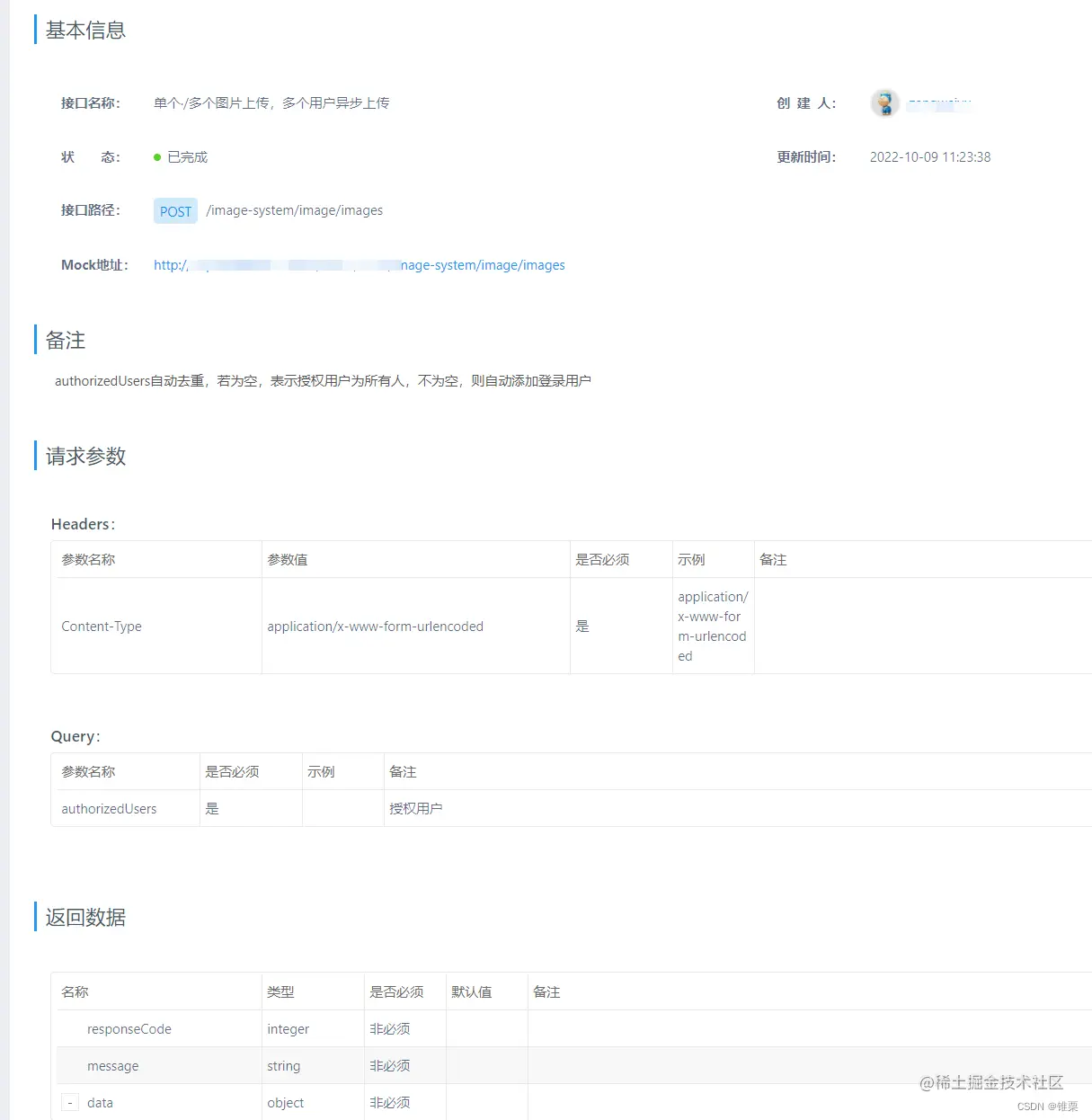Screen dimensions: 1092x1120
Task: Click the creator's avatar image
Action: point(883,102)
